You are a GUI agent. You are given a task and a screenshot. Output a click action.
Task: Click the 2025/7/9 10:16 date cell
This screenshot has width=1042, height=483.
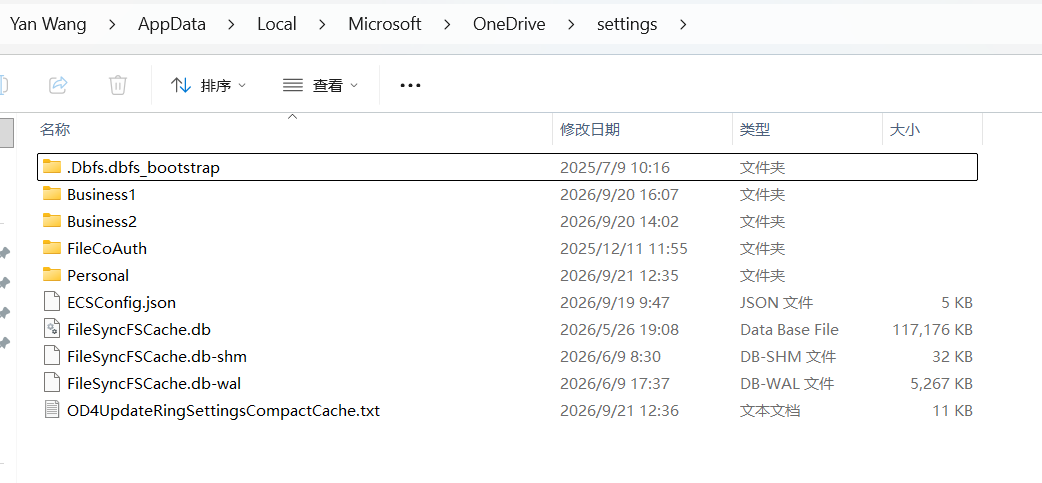tap(615, 168)
